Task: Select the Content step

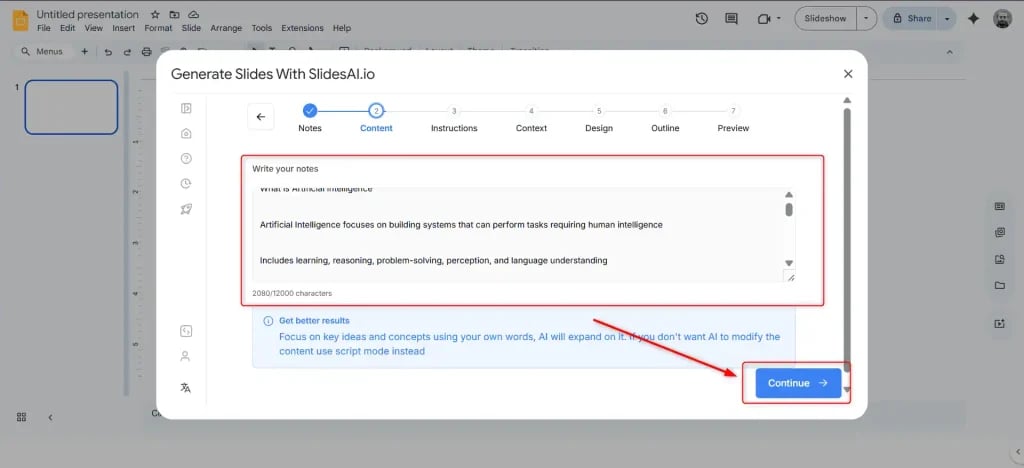Action: [376, 118]
